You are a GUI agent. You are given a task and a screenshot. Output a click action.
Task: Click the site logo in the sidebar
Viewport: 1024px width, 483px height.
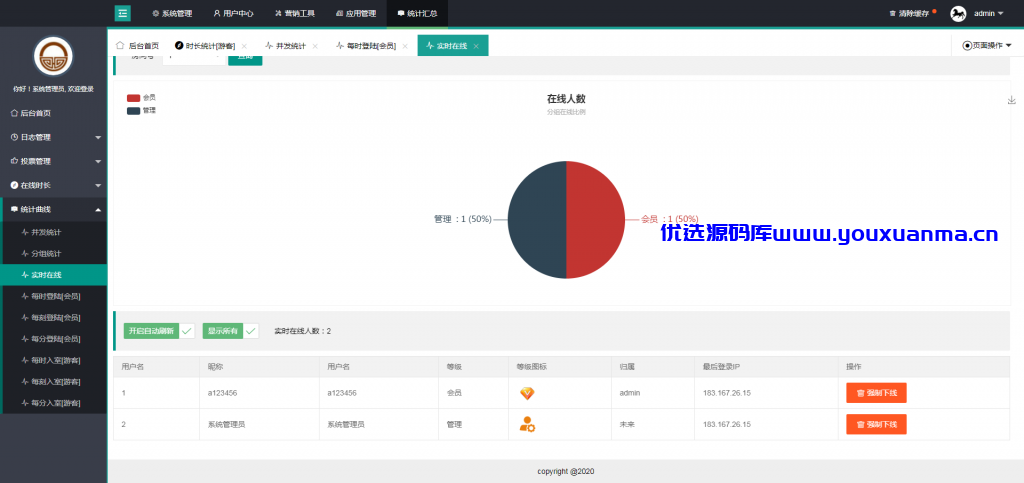pos(54,57)
